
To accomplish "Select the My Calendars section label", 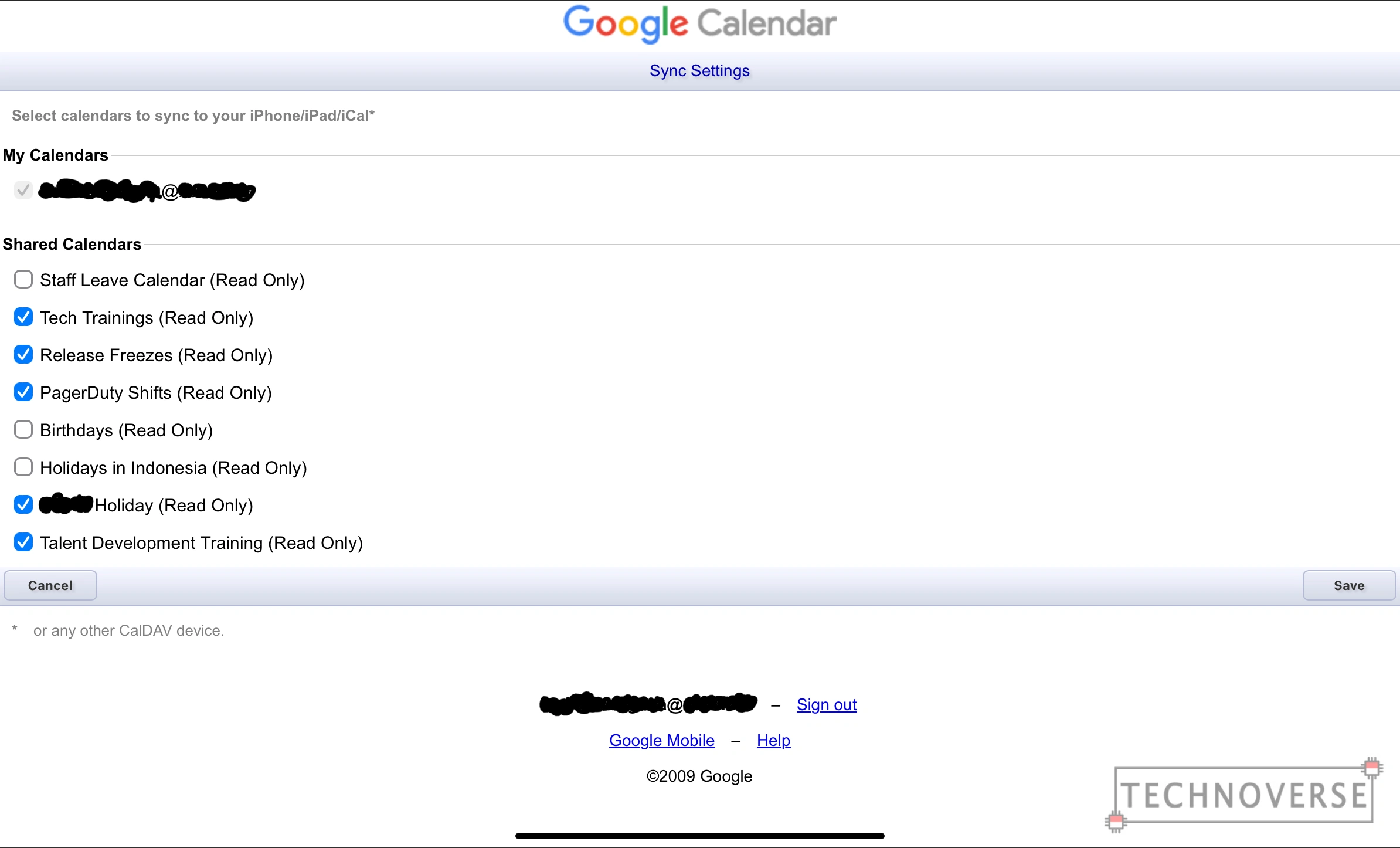I will [x=58, y=154].
